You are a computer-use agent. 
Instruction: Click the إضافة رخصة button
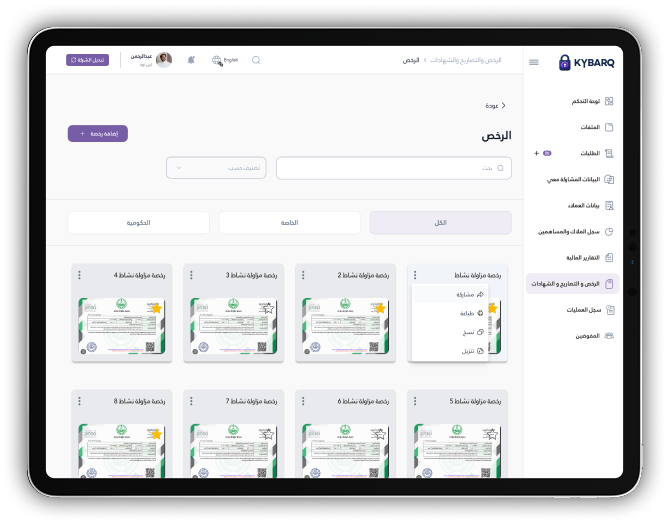(x=98, y=133)
